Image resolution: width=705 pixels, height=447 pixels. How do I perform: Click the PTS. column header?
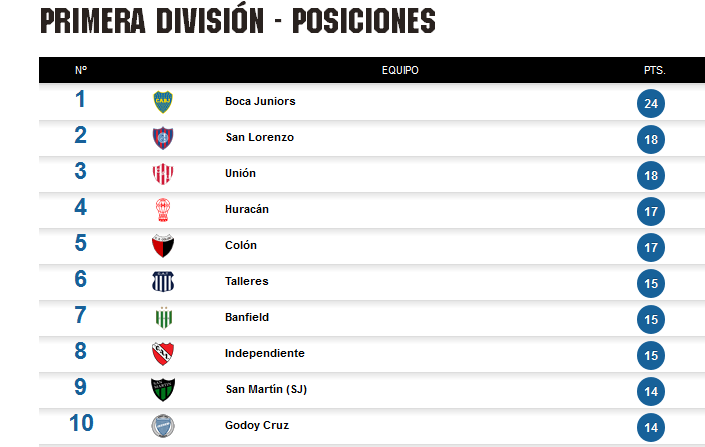pos(655,70)
